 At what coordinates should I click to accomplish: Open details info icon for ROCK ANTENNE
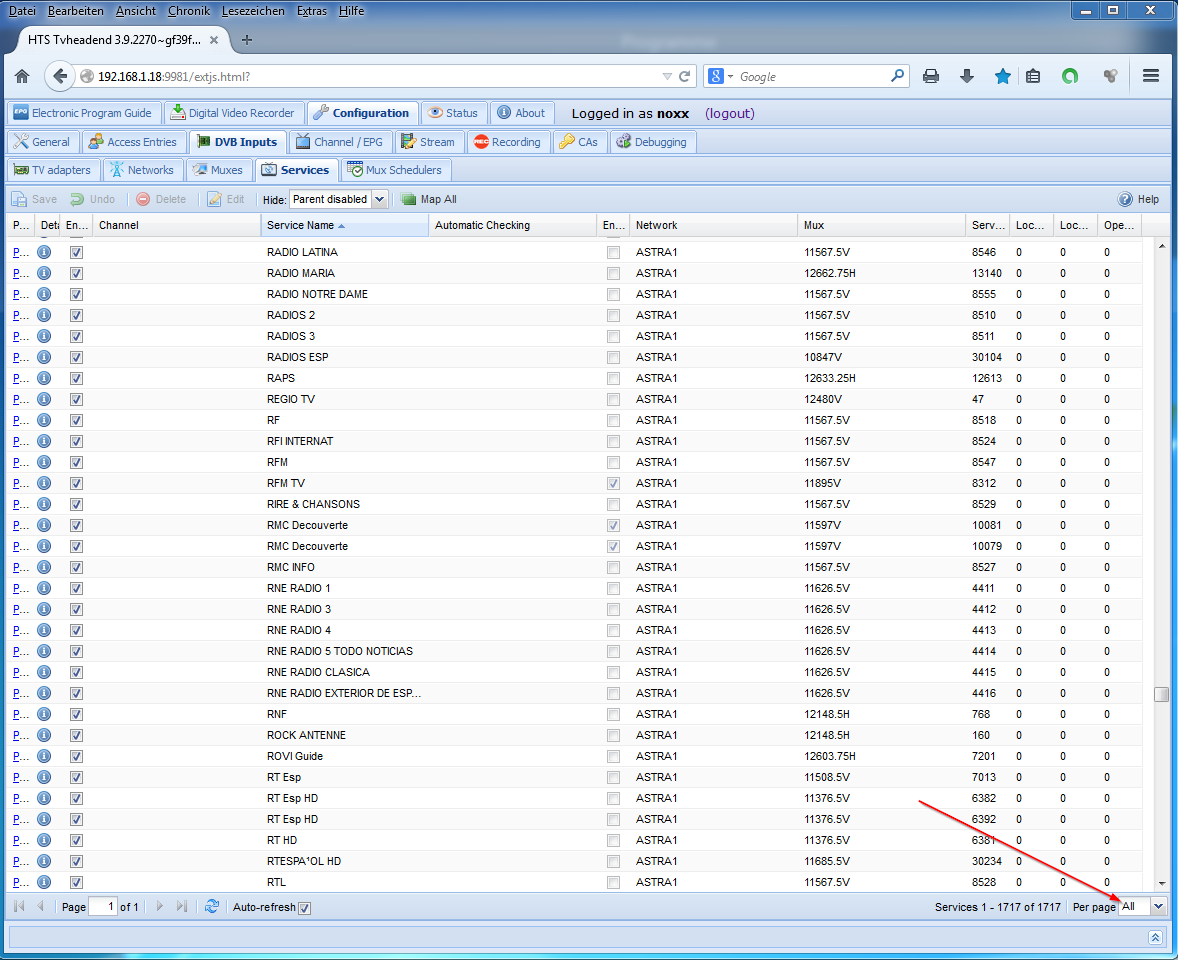click(x=44, y=735)
